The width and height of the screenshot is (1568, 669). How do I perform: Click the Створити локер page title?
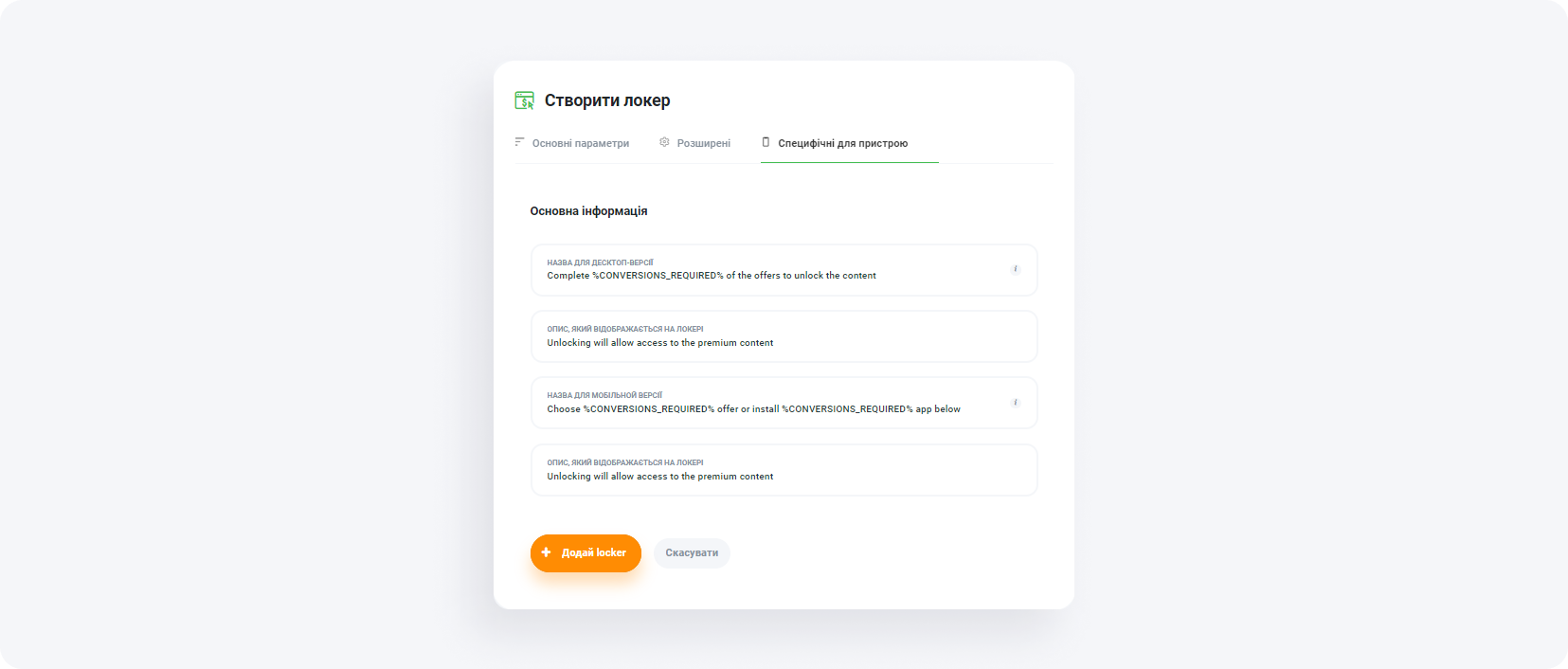[x=607, y=99]
